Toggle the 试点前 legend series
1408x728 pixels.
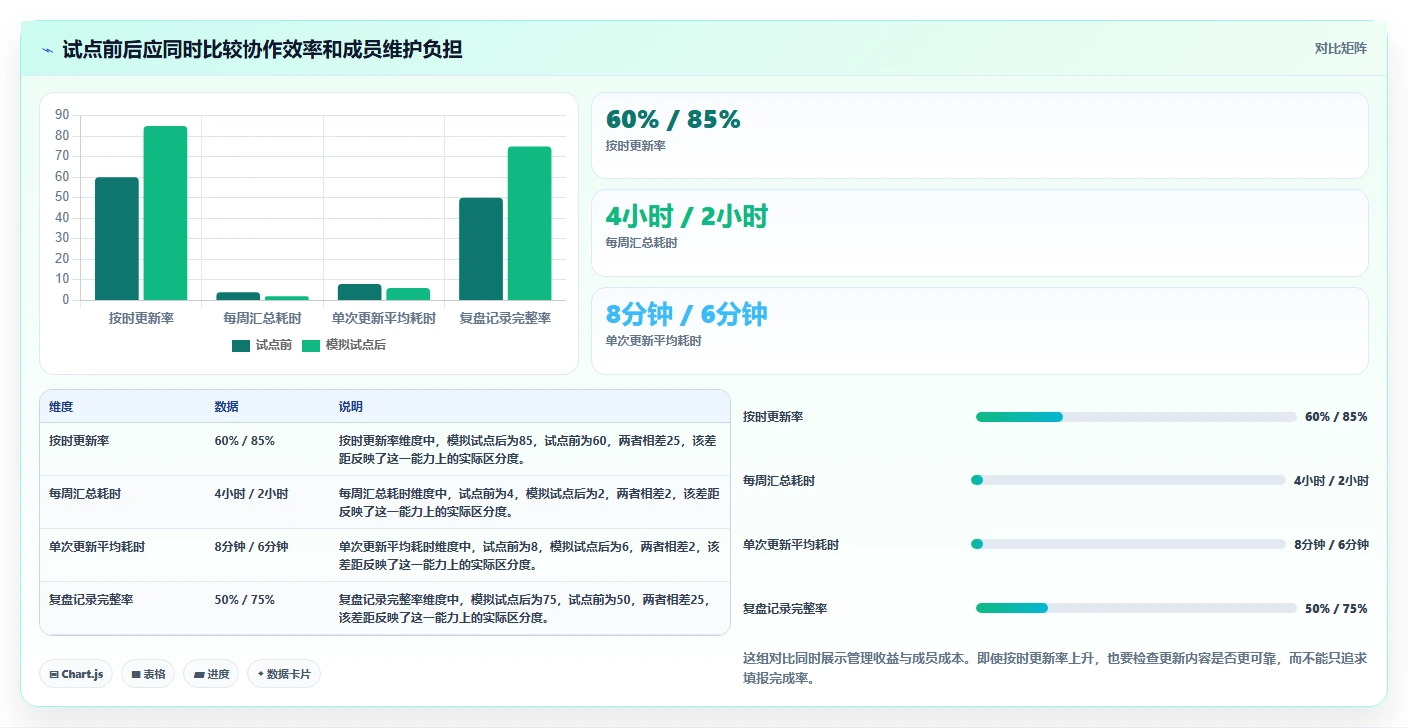pyautogui.click(x=261, y=345)
